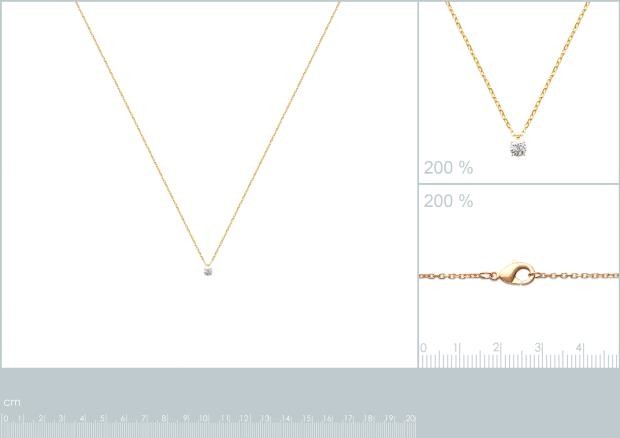Click the 3 mark on the small clasp ruler
Image resolution: width=620 pixels, height=438 pixels.
click(x=538, y=347)
